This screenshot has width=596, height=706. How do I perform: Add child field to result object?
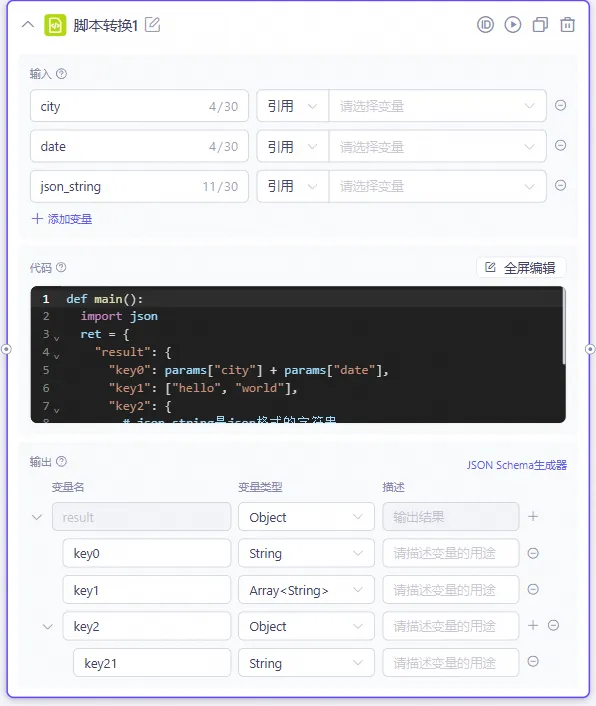(x=533, y=516)
